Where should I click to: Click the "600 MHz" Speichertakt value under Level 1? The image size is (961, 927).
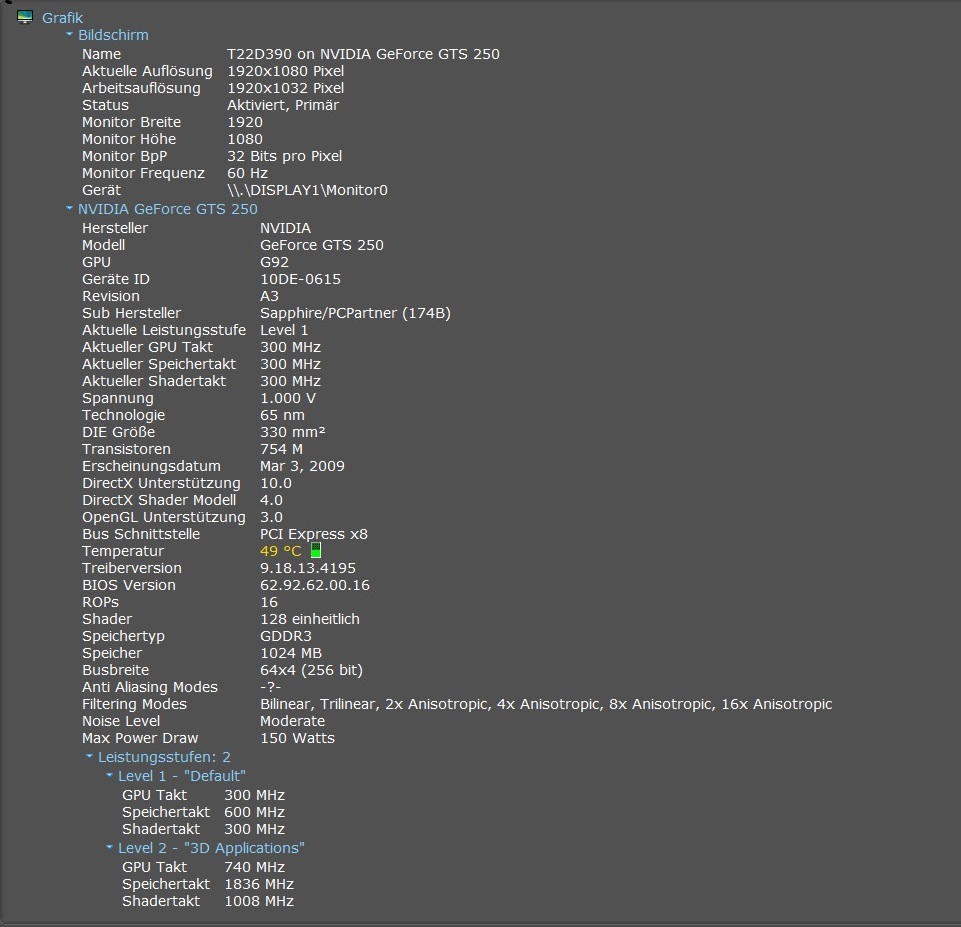pos(254,812)
